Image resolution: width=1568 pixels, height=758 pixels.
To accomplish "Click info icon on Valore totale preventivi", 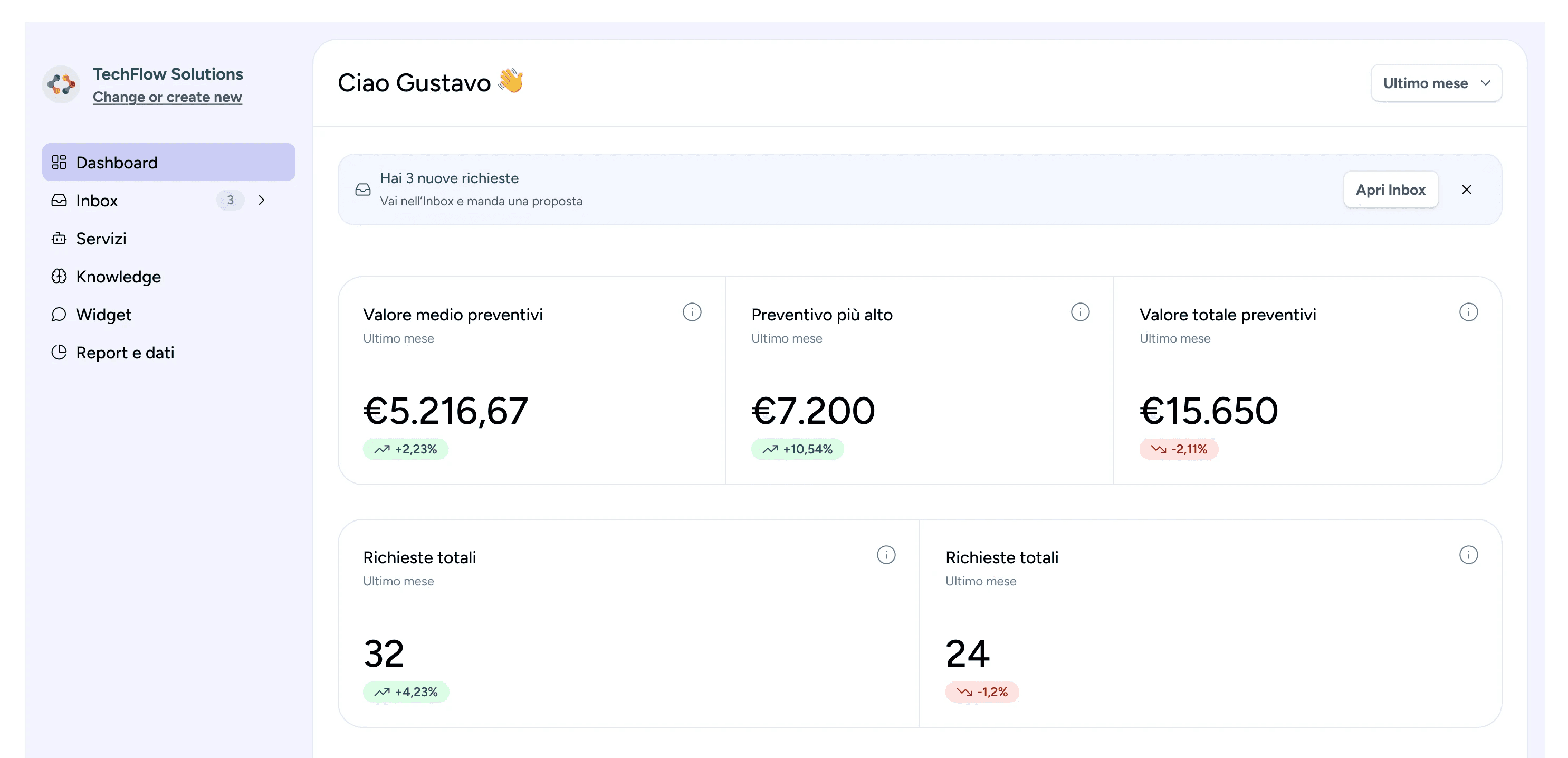I will [x=1468, y=312].
